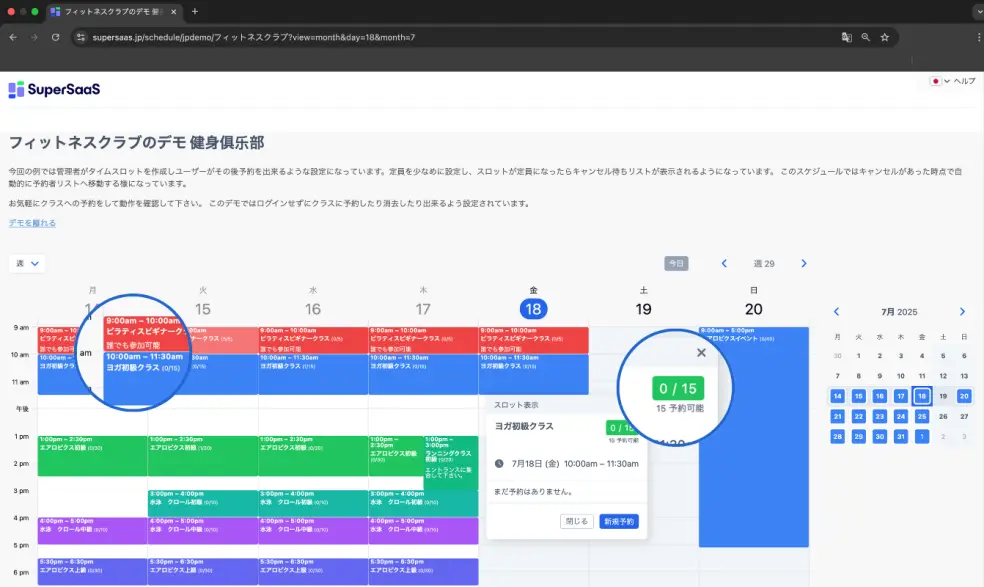This screenshot has height=587, width=984.
Task: Go back using the browser back arrow
Action: point(13,37)
